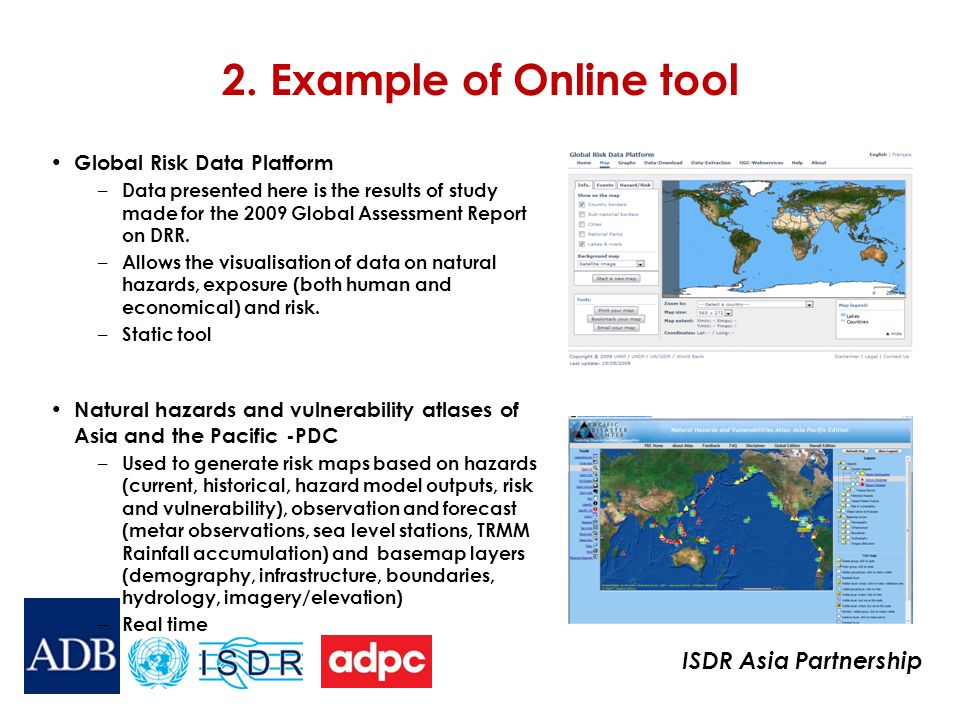
Task: Click Refresh Map button in PDC atlas
Action: point(855,451)
